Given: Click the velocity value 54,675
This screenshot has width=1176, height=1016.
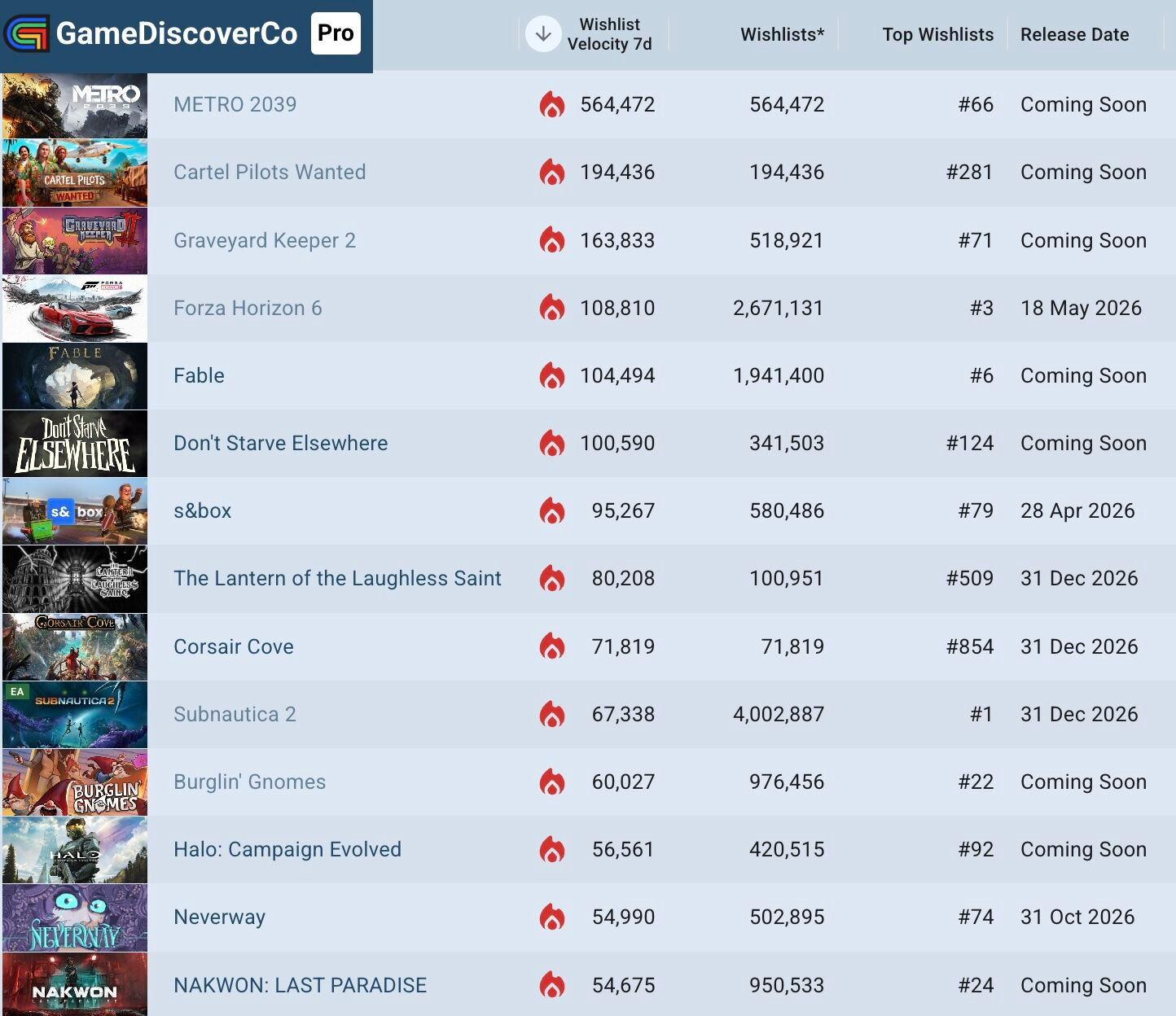Looking at the screenshot, I should tap(623, 985).
